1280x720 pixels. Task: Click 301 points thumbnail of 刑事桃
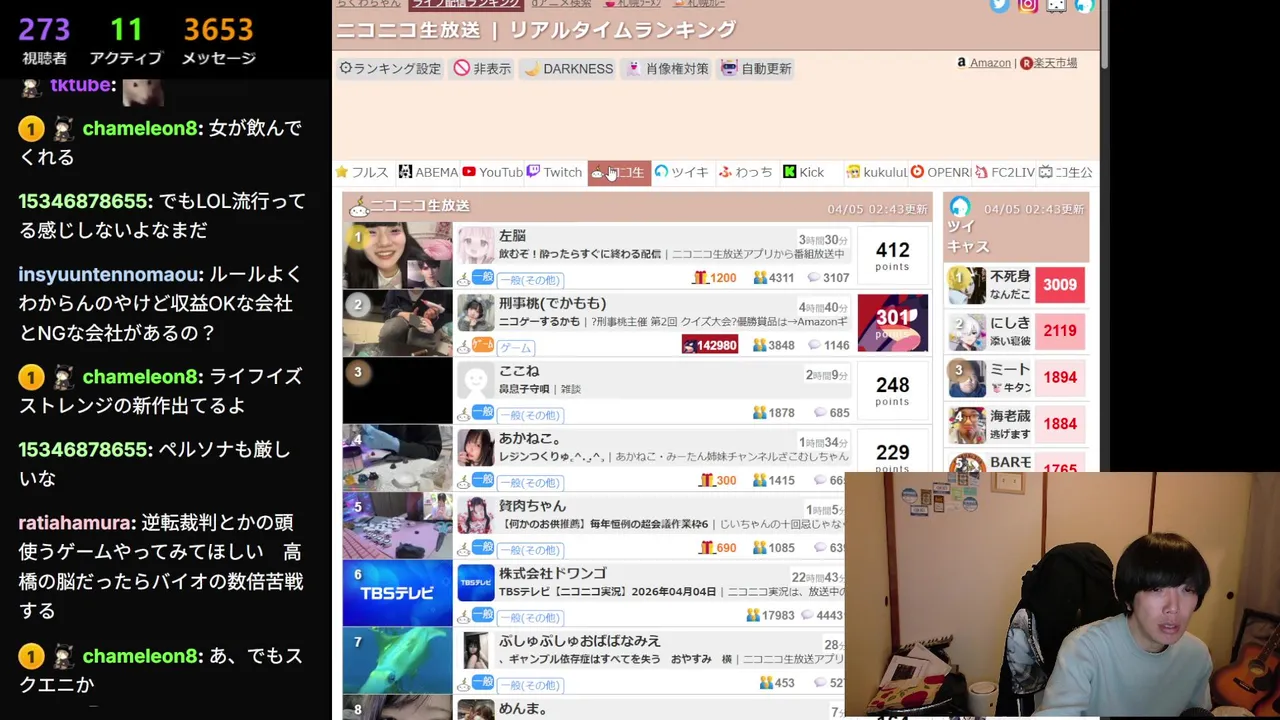[892, 322]
